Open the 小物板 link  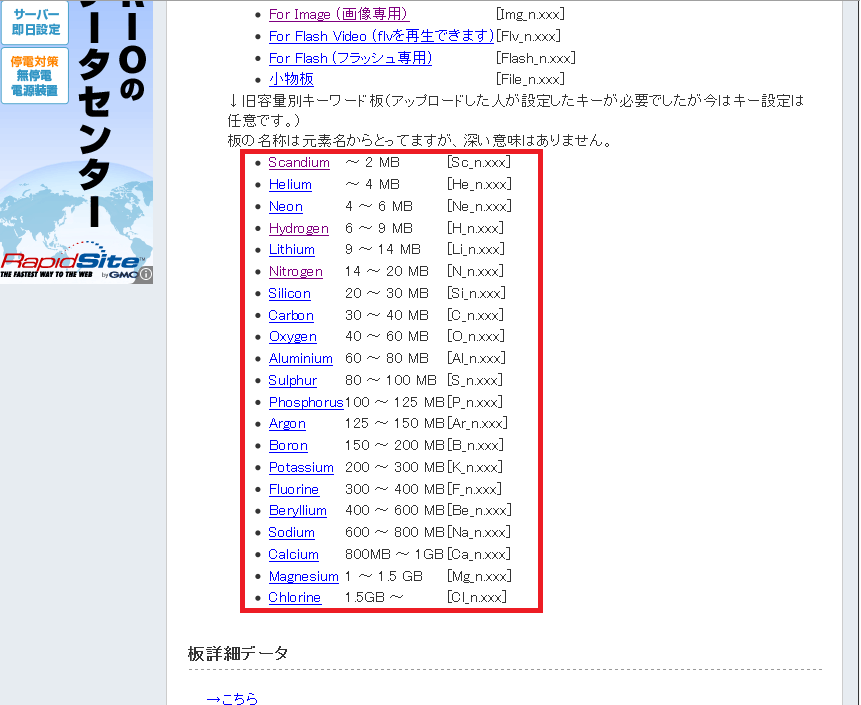click(x=291, y=79)
